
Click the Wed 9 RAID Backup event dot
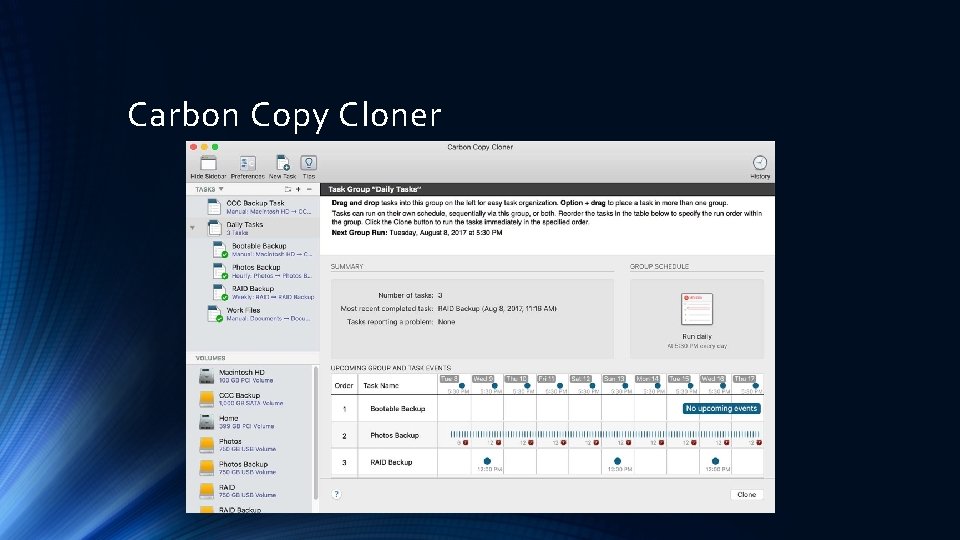pos(487,461)
